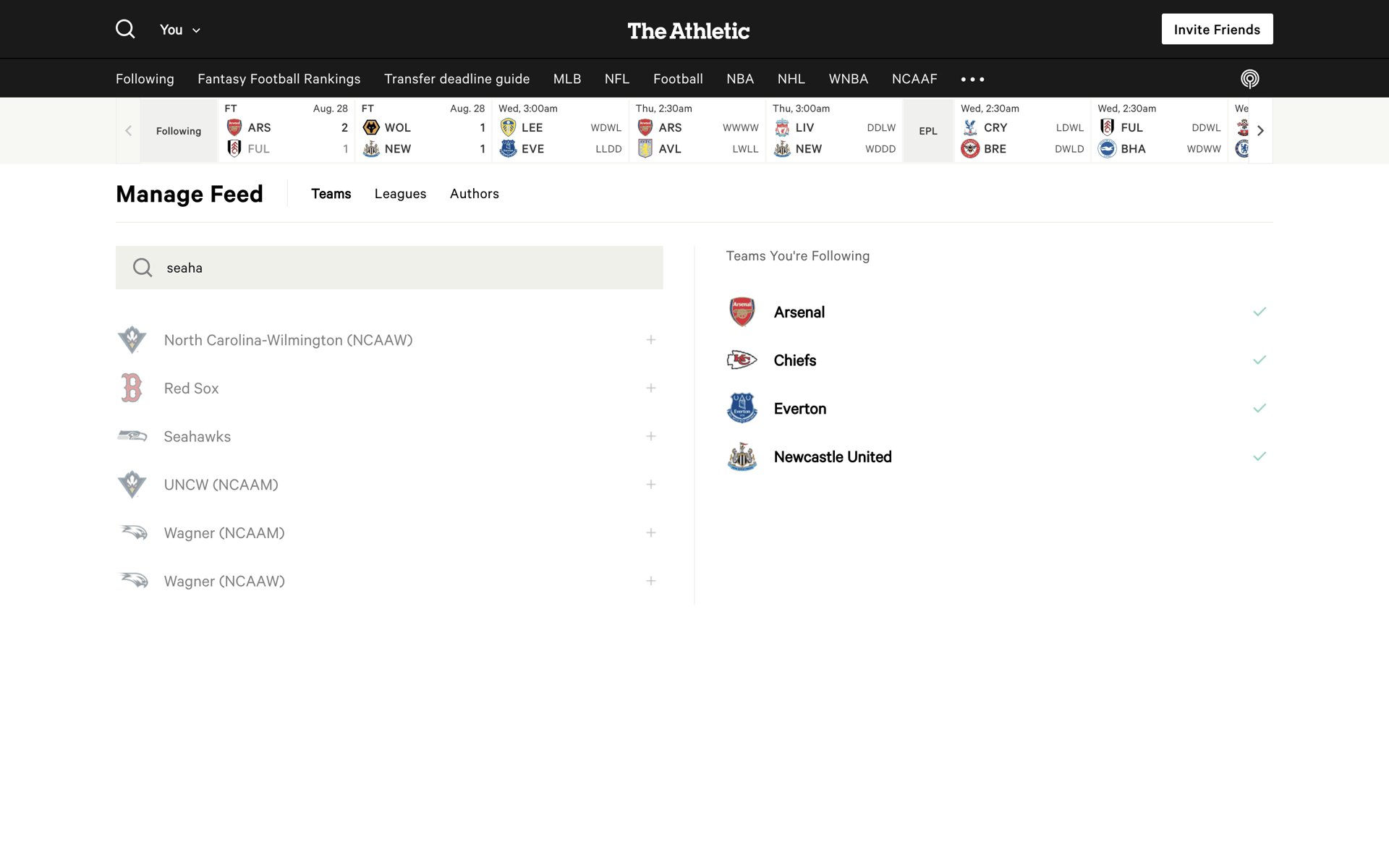Follow Wagner (NCAAM) with plus icon
Viewport: 1389px width, 868px height.
point(651,533)
